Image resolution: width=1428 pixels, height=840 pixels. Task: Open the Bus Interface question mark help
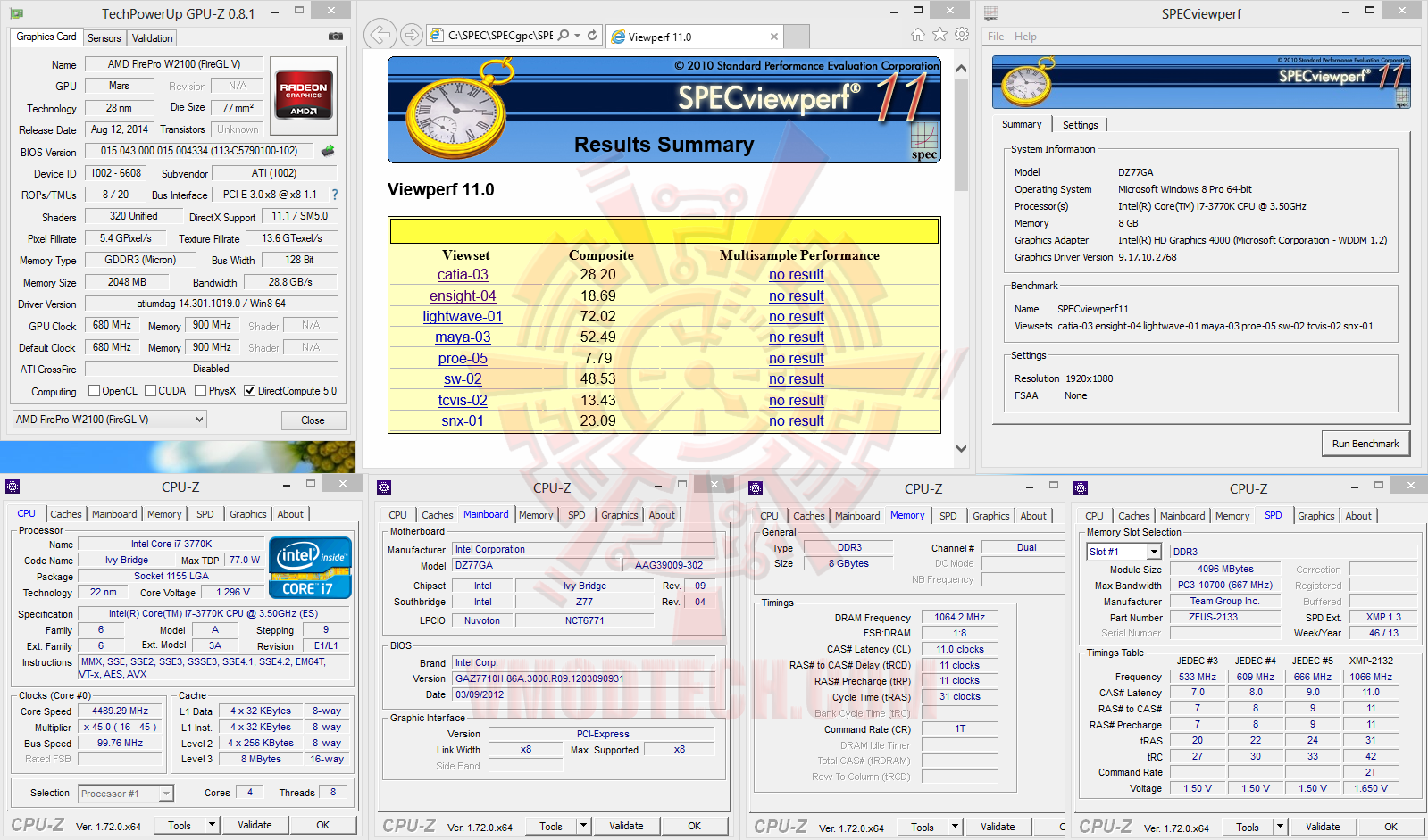335,195
